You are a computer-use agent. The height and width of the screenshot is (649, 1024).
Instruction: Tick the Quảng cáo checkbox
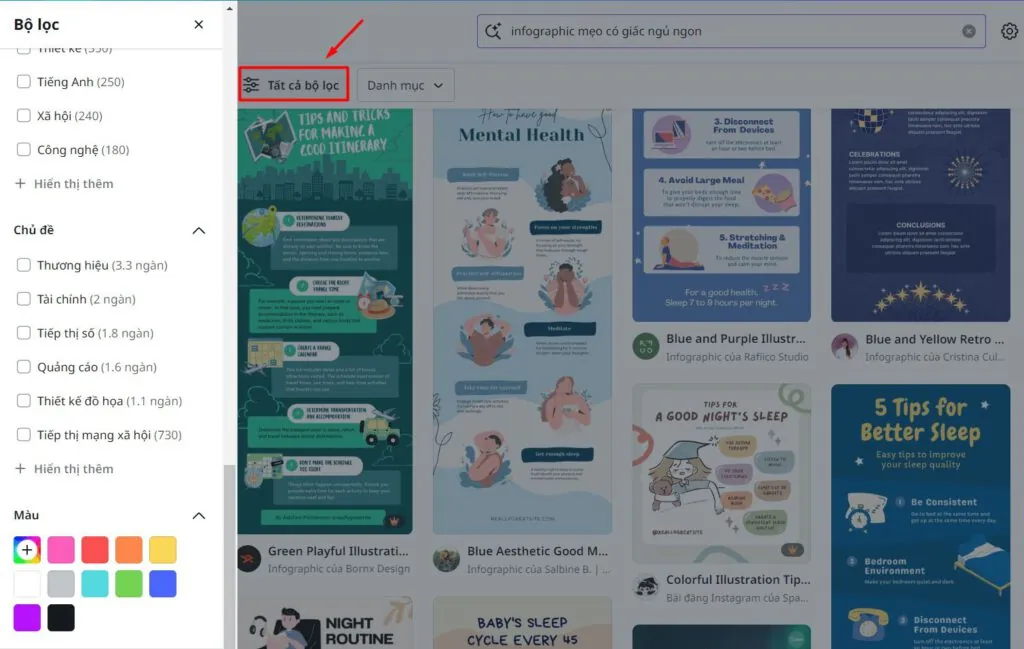(x=24, y=367)
